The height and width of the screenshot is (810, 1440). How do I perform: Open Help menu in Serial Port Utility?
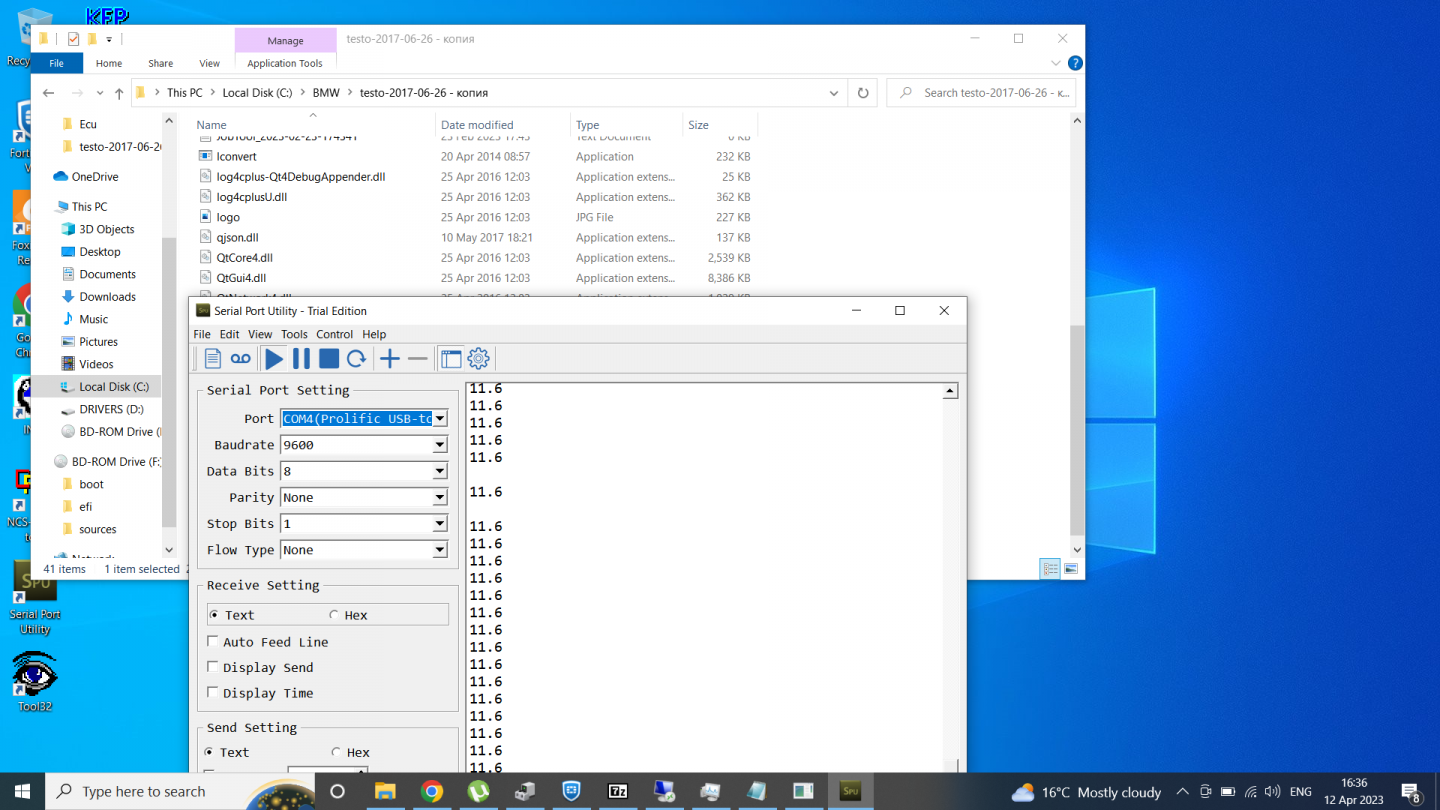pyautogui.click(x=374, y=334)
